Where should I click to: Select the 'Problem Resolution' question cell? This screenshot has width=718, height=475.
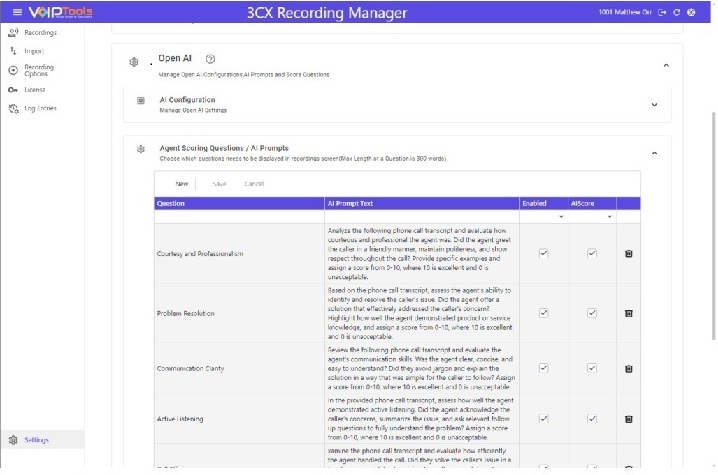(239, 313)
